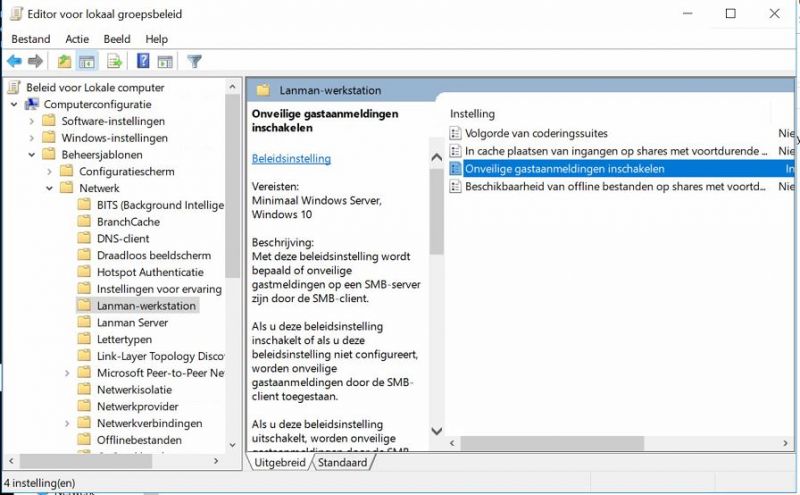
Task: Expand the Software-instellingen node
Action: click(x=32, y=121)
